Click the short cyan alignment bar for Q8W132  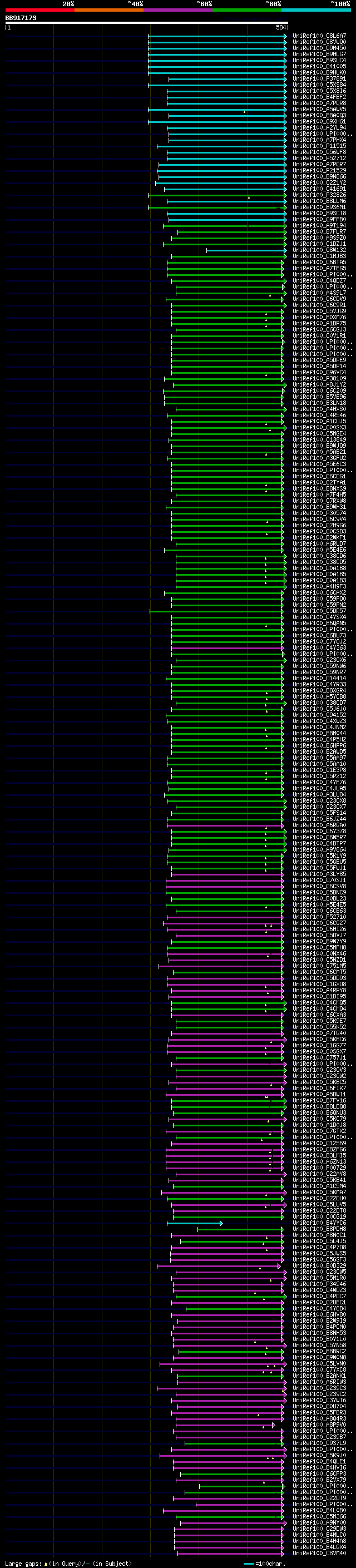pyautogui.click(x=246, y=250)
